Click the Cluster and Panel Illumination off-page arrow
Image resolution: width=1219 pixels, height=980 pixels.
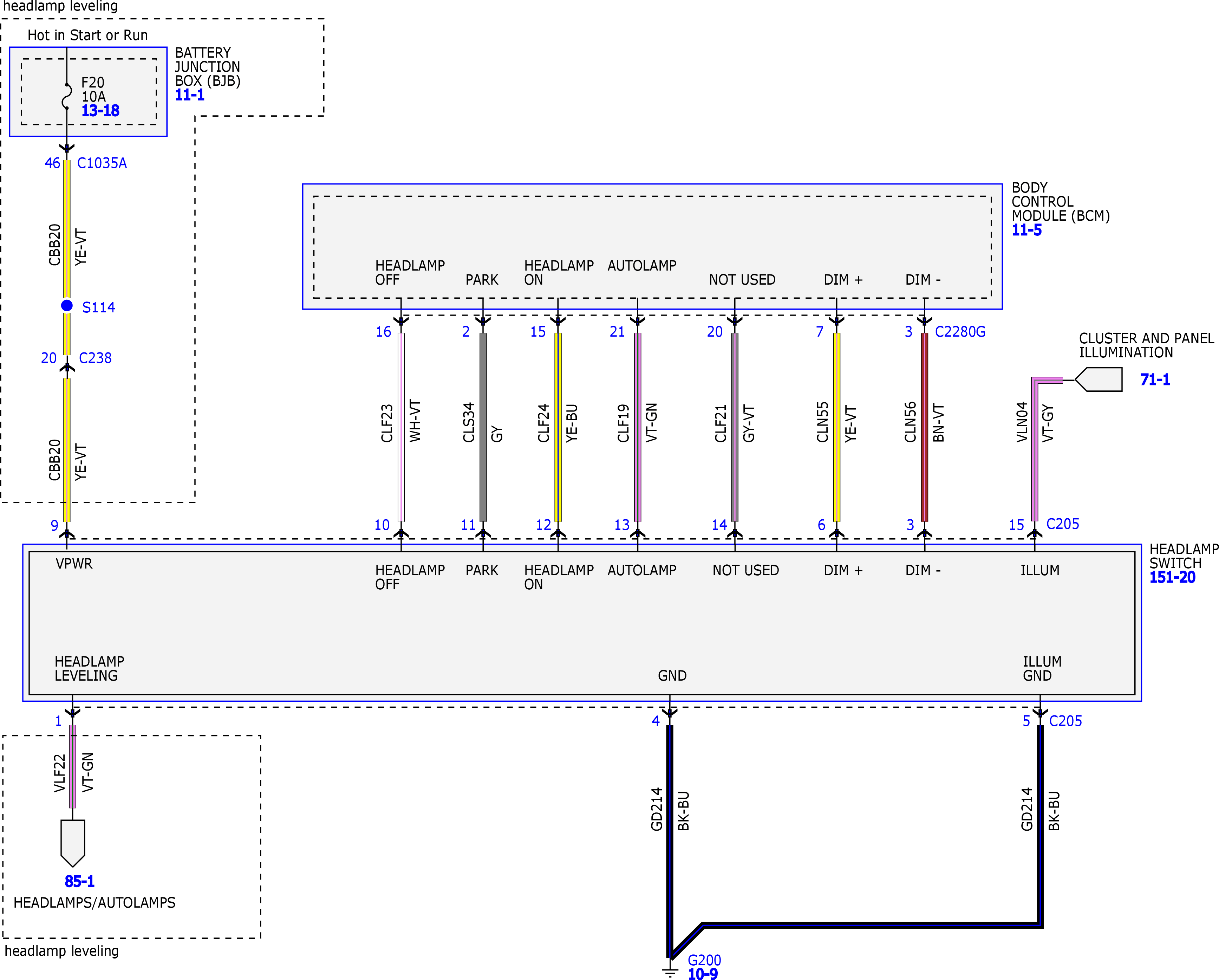point(1099,379)
